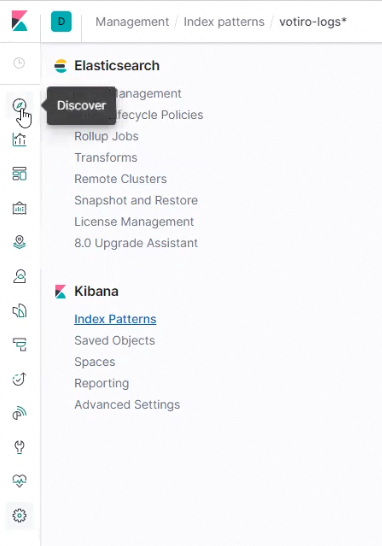This screenshot has height=546, width=382.
Task: Click the Index patterns breadcrumb
Action: click(224, 22)
